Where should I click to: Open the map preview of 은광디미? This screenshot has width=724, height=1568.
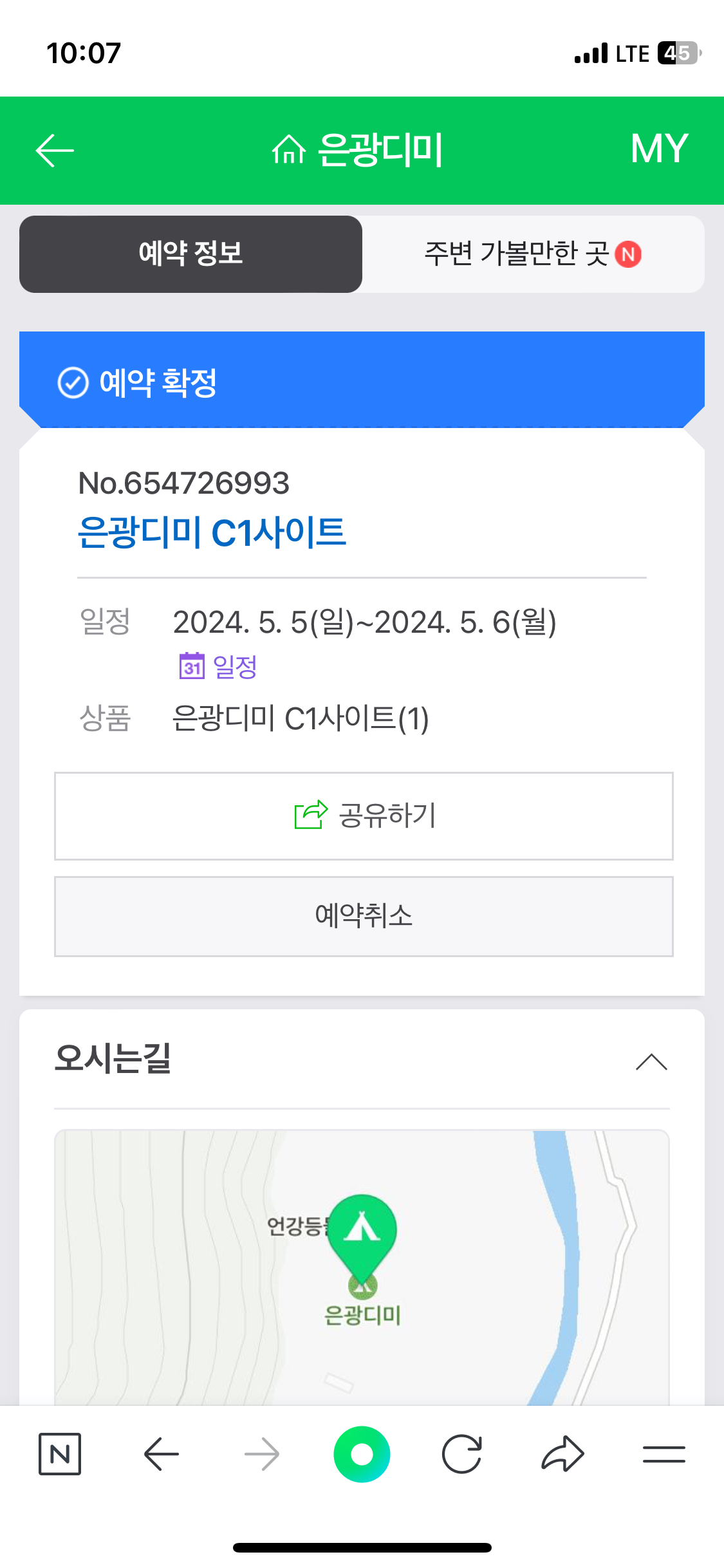(x=362, y=1267)
